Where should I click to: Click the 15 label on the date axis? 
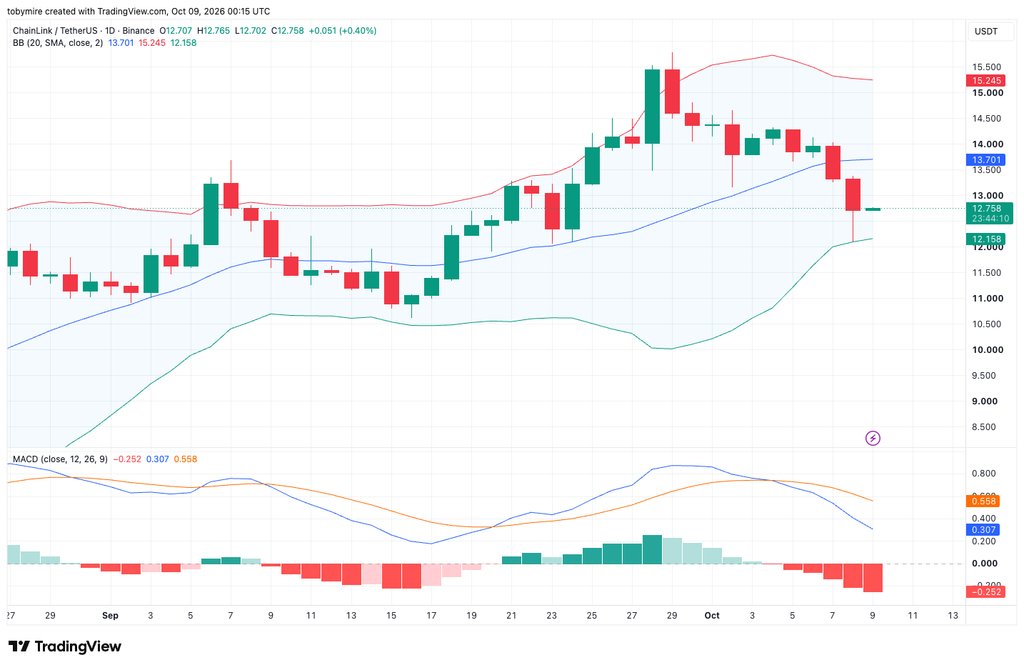[x=391, y=616]
